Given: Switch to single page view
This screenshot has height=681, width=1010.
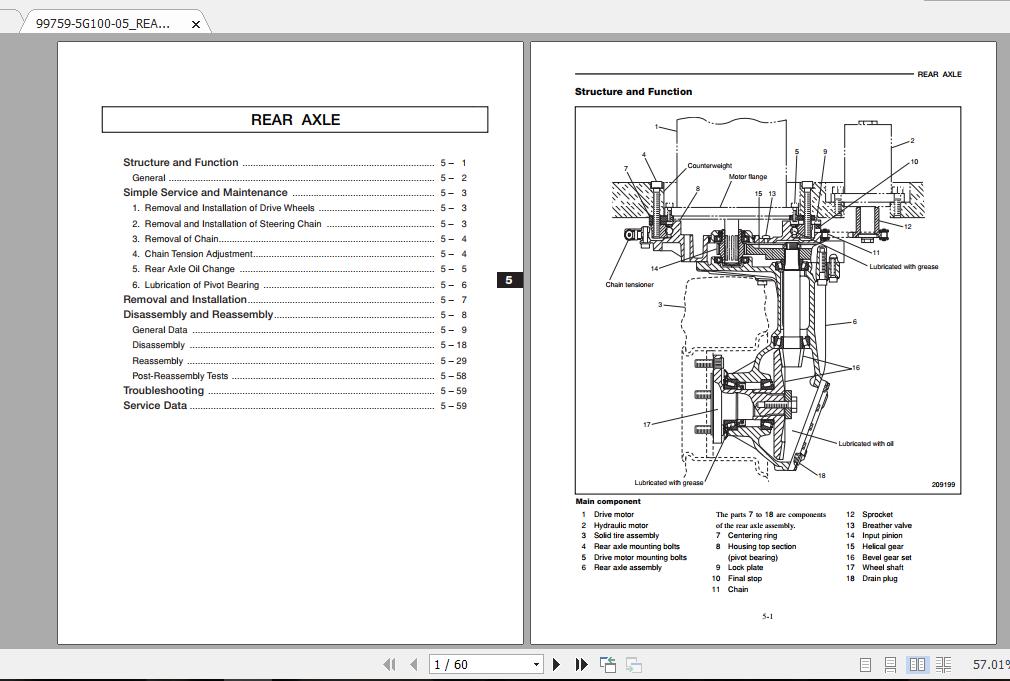Looking at the screenshot, I should pos(866,664).
